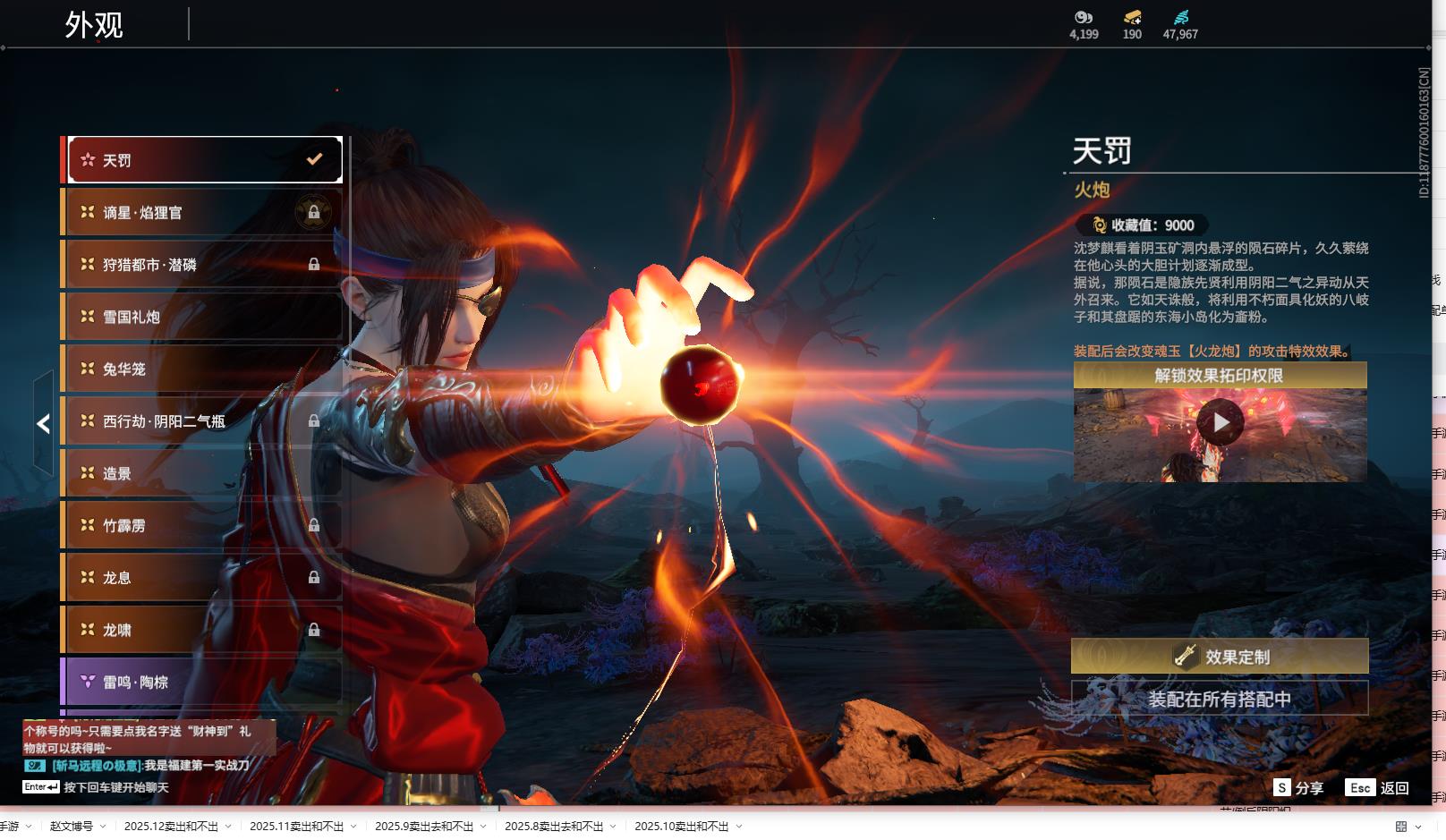Click the 解锁效果拓印权限 banner
The image size is (1446, 840).
pos(1220,376)
